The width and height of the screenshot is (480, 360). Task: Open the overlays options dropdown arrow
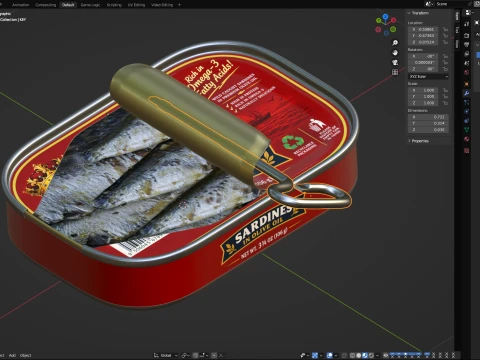336,355
